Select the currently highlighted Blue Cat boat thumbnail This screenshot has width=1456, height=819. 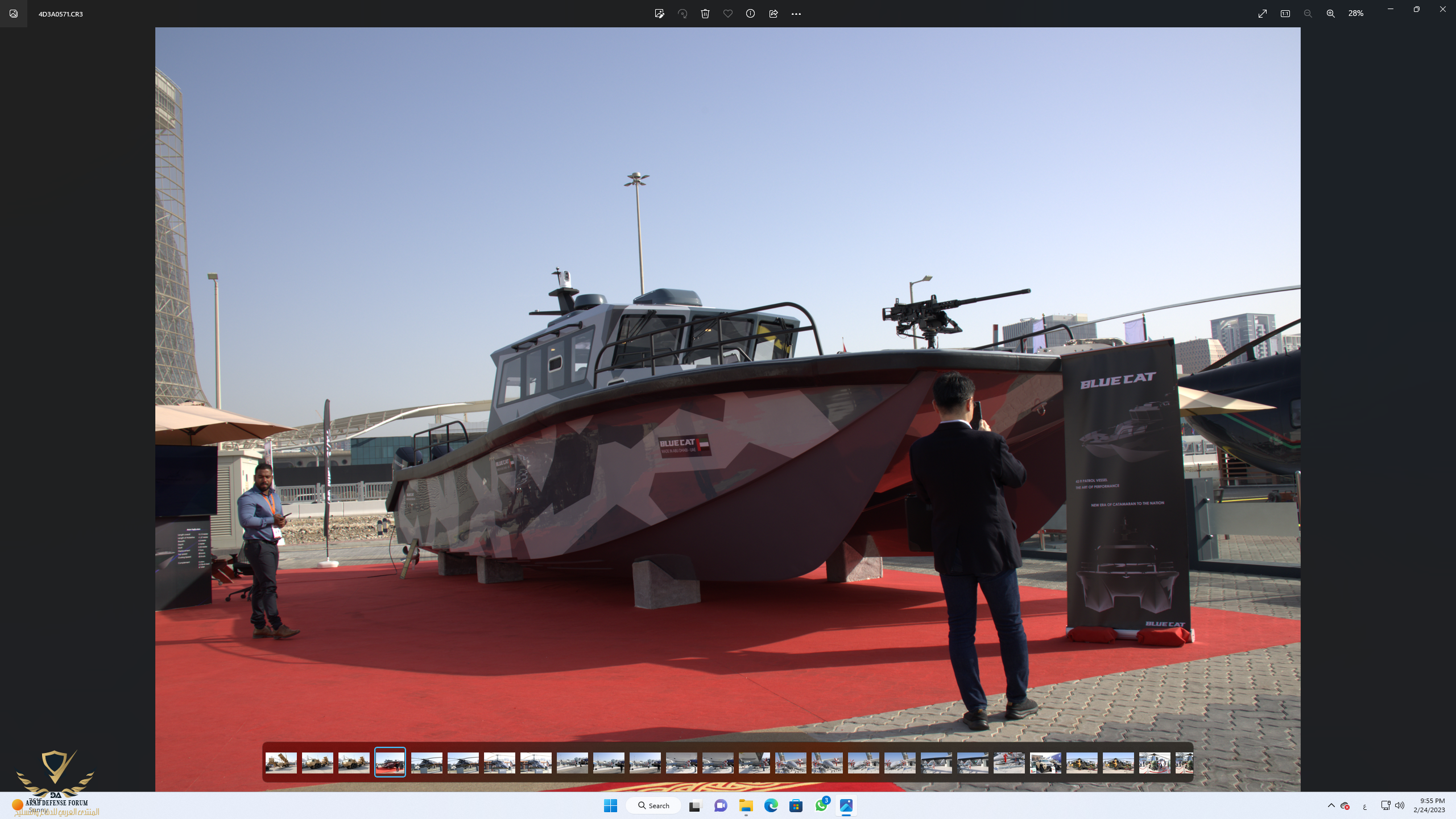point(390,762)
